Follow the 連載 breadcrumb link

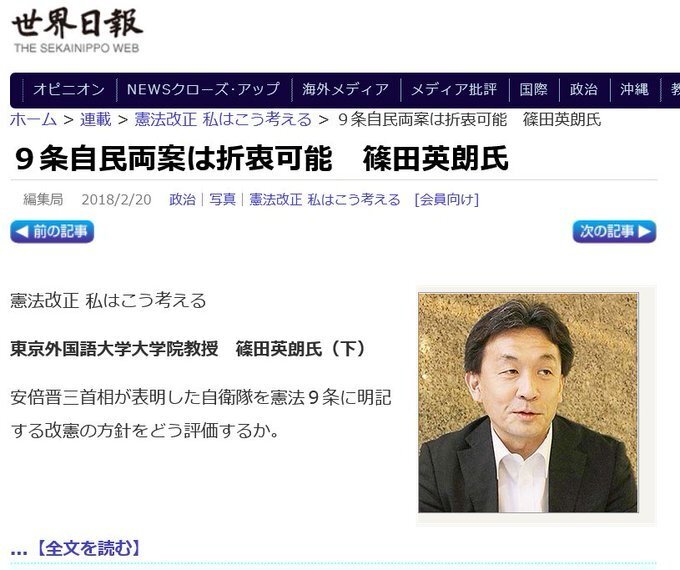(x=96, y=119)
